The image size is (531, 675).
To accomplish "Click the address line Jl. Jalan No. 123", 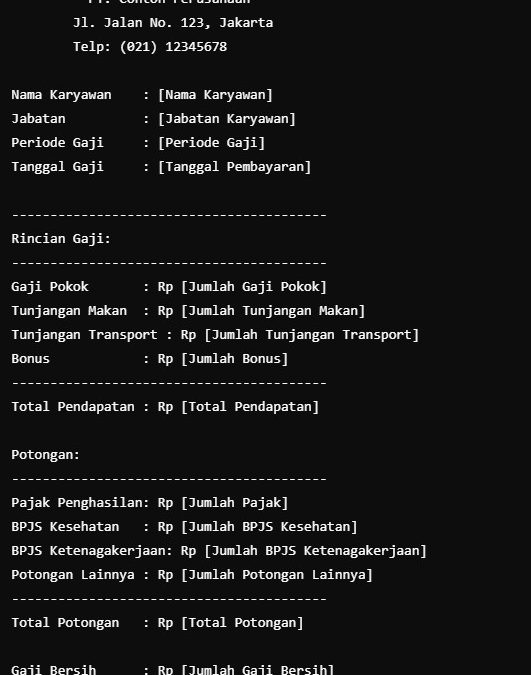I will pos(173,23).
